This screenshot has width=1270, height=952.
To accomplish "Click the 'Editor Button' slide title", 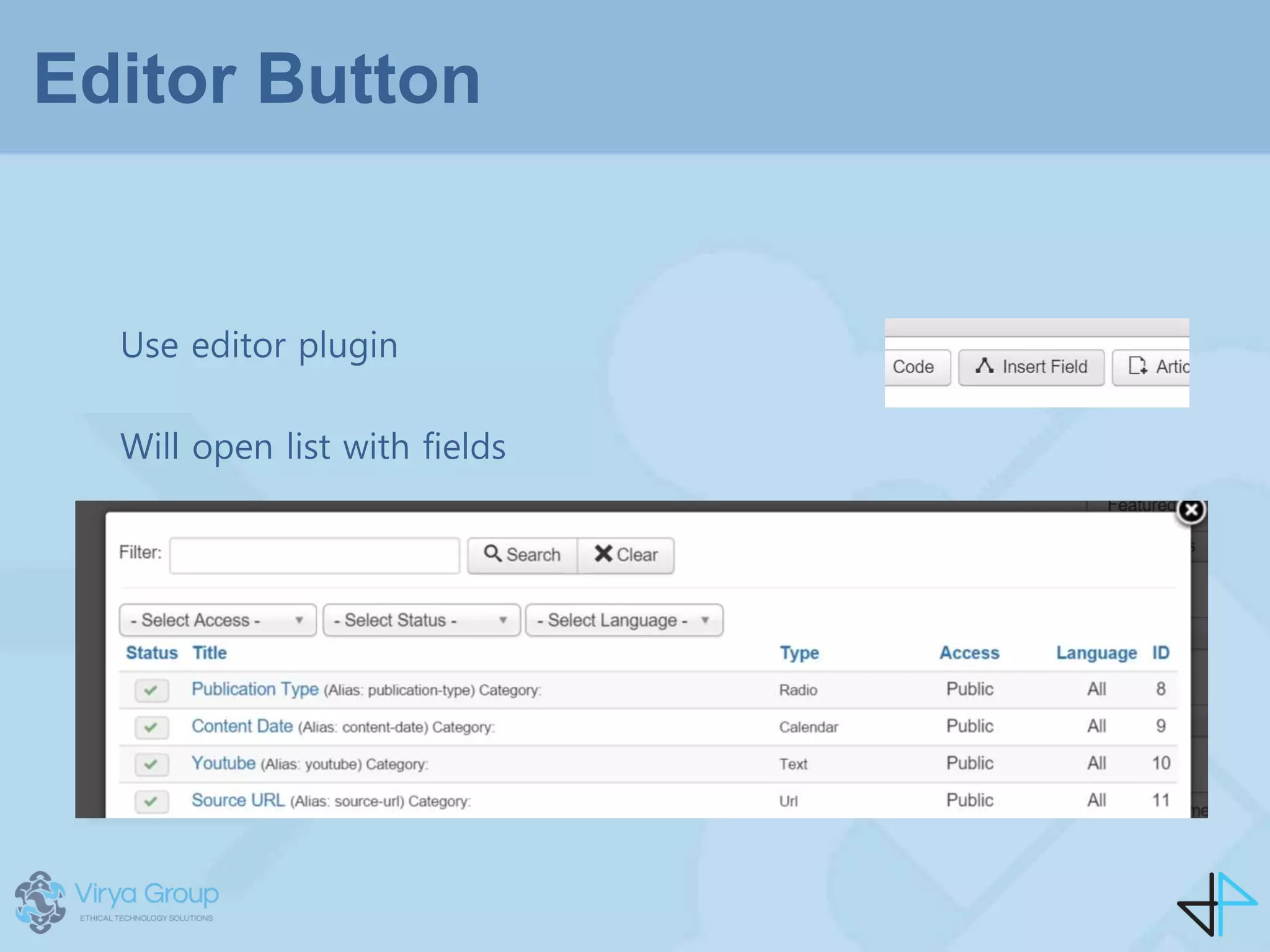I will 257,79.
